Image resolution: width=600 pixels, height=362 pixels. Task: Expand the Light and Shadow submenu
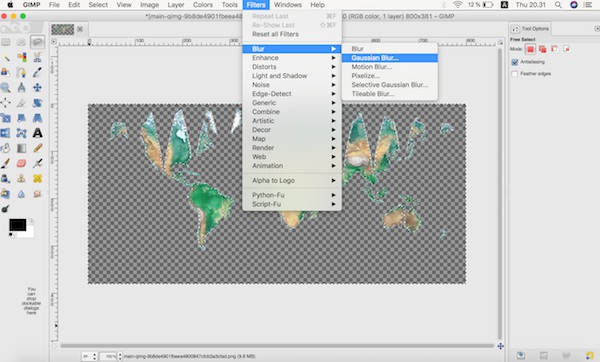[x=292, y=76]
